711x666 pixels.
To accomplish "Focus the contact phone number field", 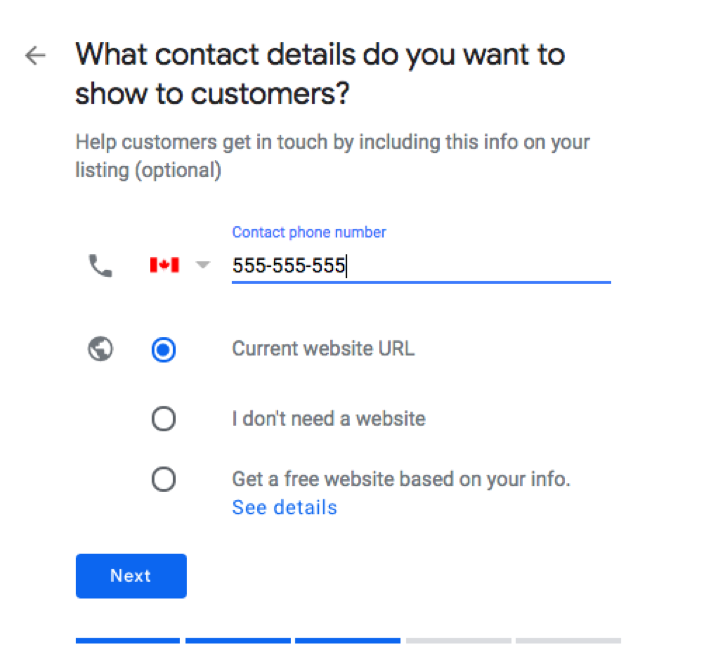I will click(420, 267).
